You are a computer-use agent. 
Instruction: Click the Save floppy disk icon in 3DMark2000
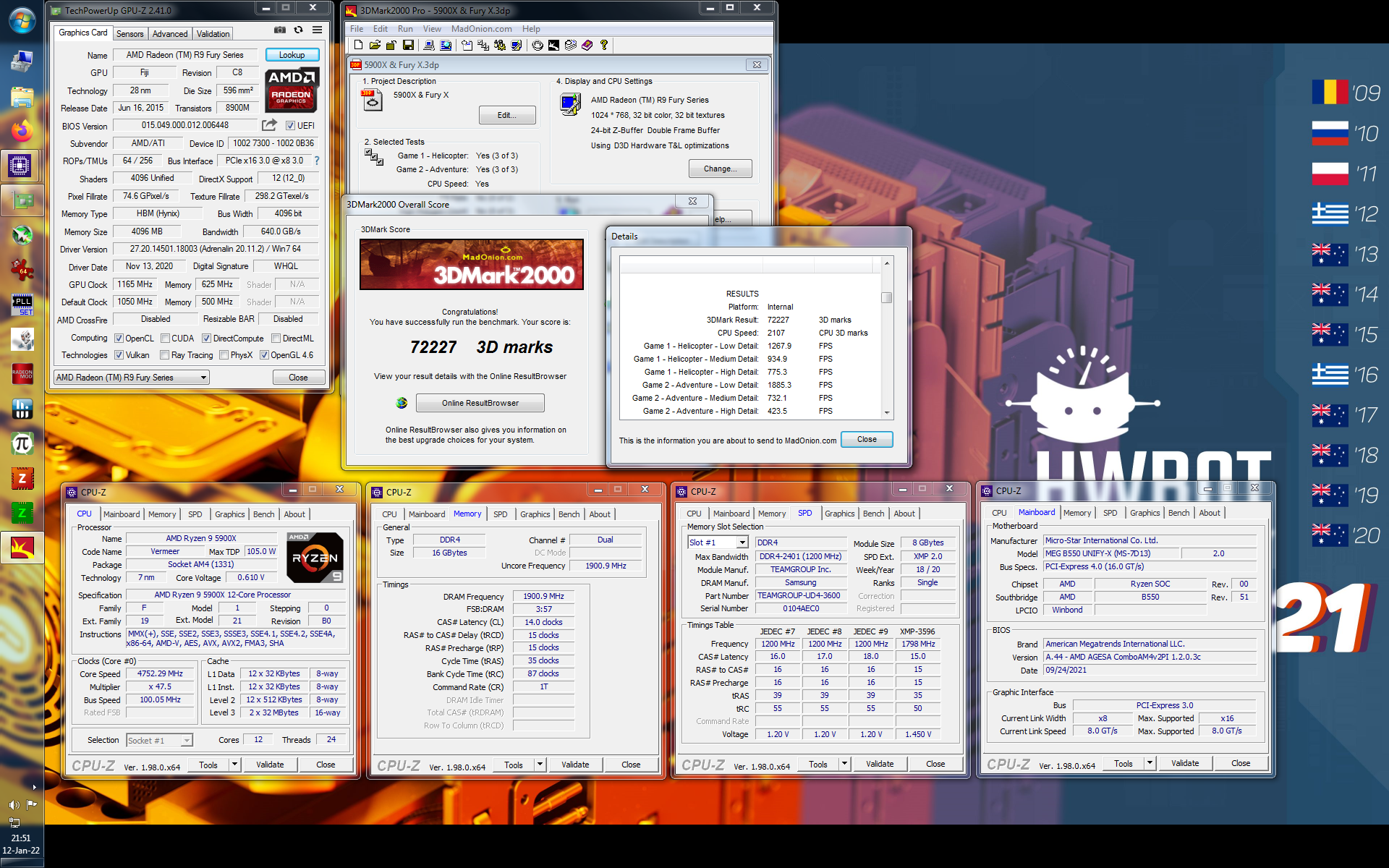coord(408,45)
